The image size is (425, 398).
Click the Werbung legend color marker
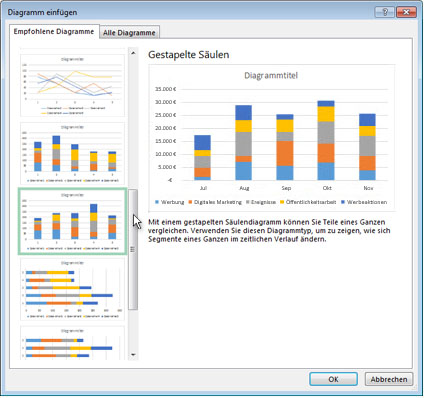(x=157, y=202)
